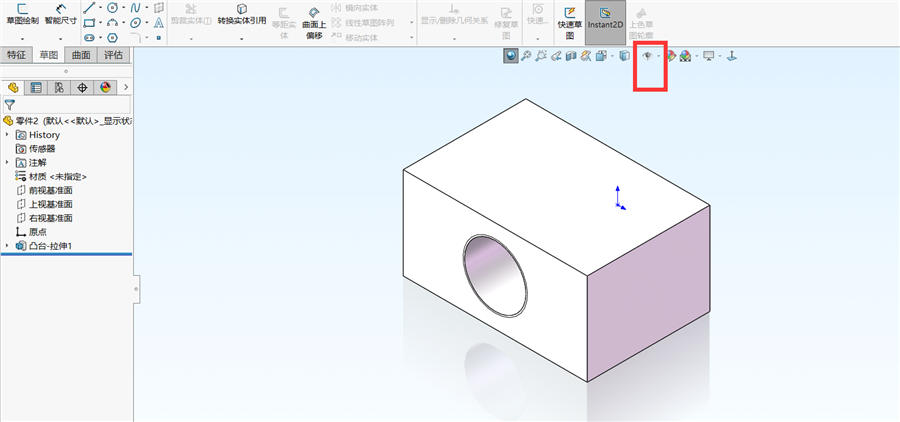Open the View Orientation dropdown arrow
This screenshot has width=900, height=422.
click(x=611, y=56)
